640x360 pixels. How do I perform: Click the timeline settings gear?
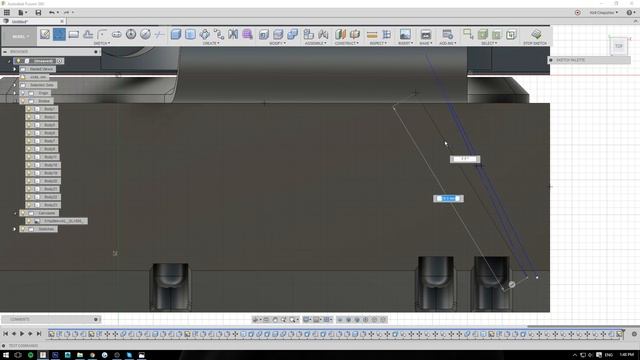tap(634, 334)
